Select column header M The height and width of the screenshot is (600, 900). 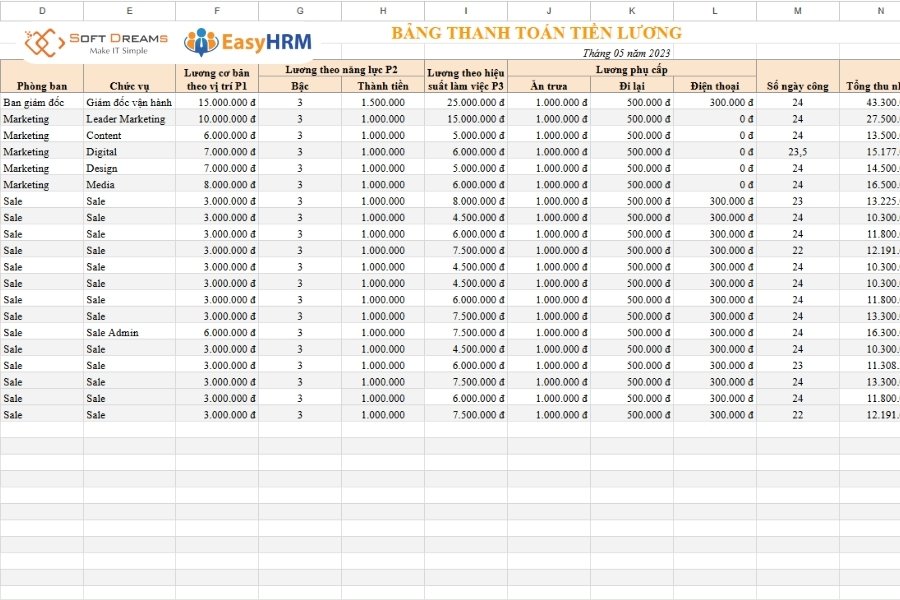click(x=795, y=11)
